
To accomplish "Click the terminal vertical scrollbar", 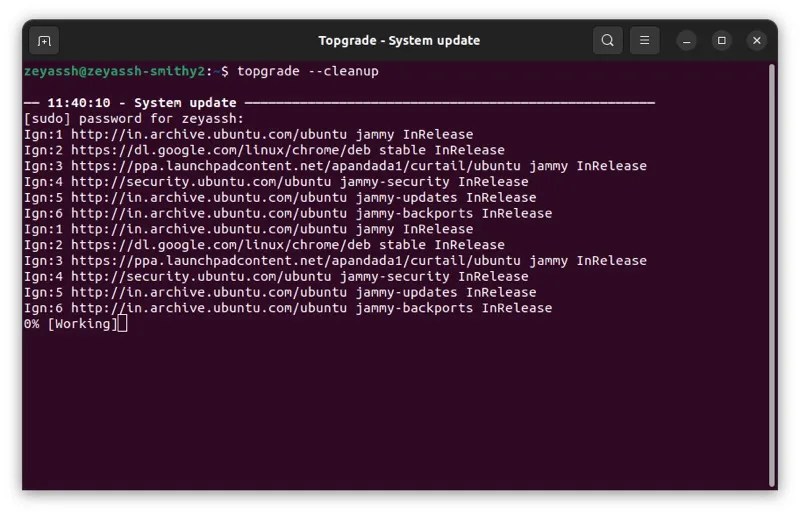I will point(772,276).
